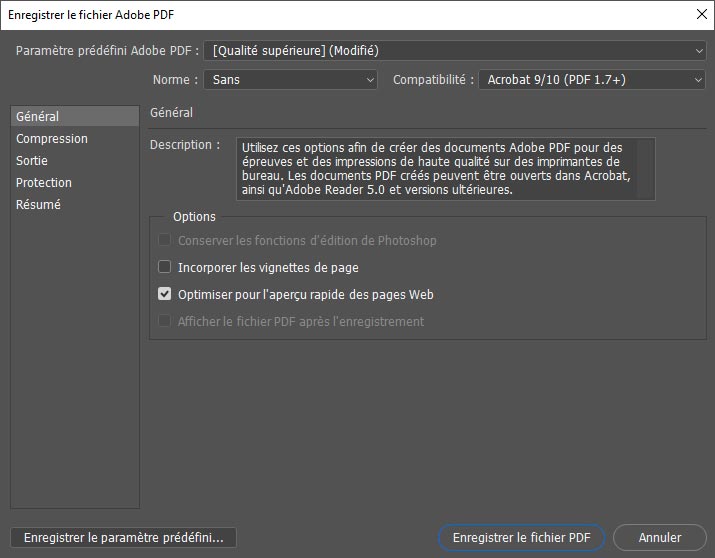
Task: Click the Général panel heading
Action: 171,114
